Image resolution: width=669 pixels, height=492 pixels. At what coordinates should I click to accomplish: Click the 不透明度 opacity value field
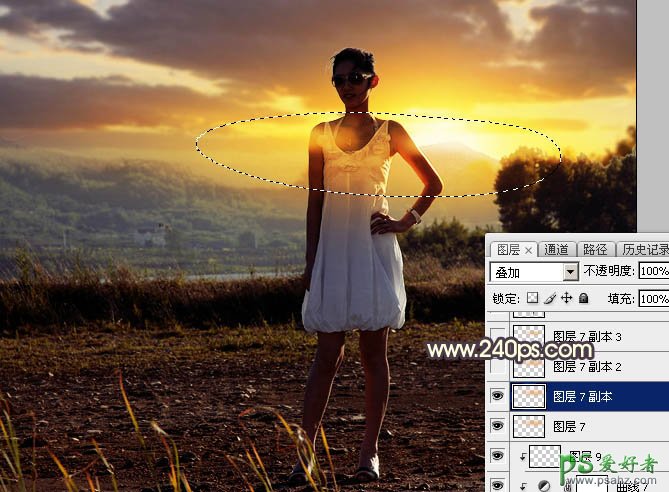tap(653, 272)
